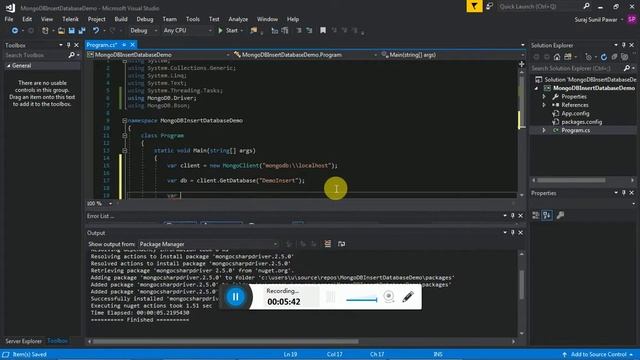Toggle word wrap in the Output panel
The height and width of the screenshot is (360, 640).
[342, 244]
